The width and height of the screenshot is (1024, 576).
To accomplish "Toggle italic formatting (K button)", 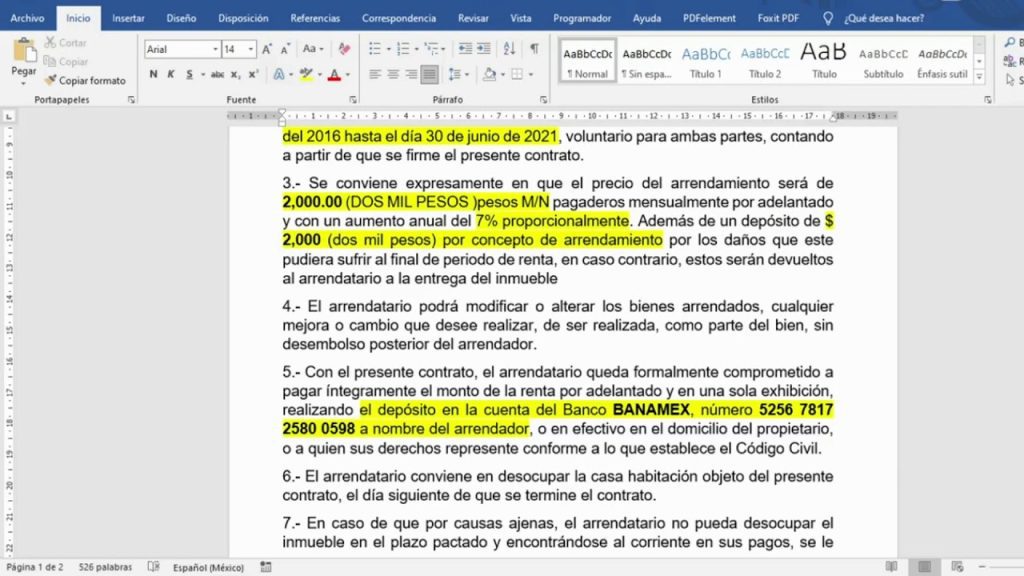I will 172,74.
